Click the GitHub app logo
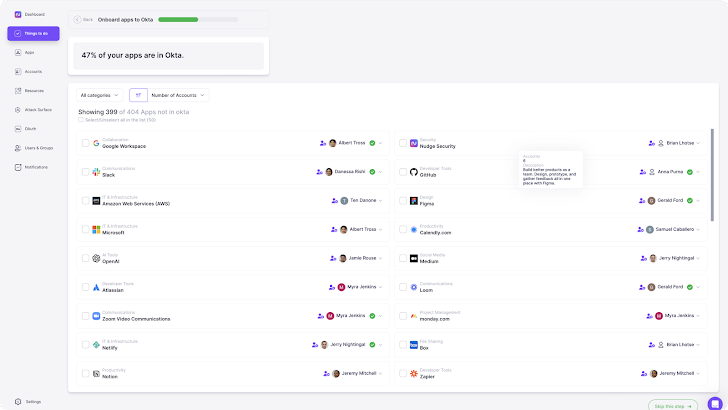This screenshot has height=410, width=728. pyautogui.click(x=414, y=172)
